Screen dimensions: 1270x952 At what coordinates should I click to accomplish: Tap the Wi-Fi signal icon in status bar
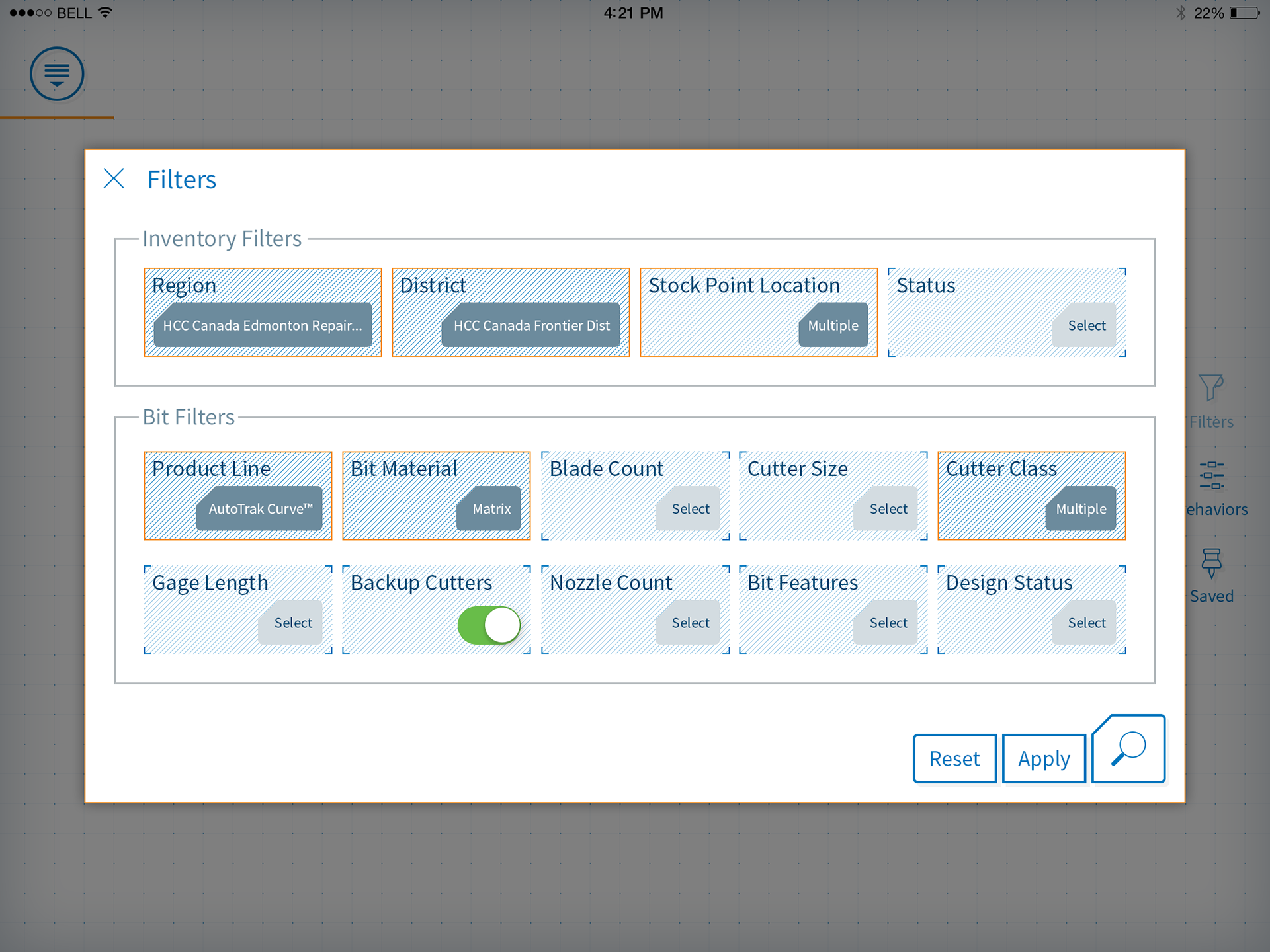pos(105,13)
